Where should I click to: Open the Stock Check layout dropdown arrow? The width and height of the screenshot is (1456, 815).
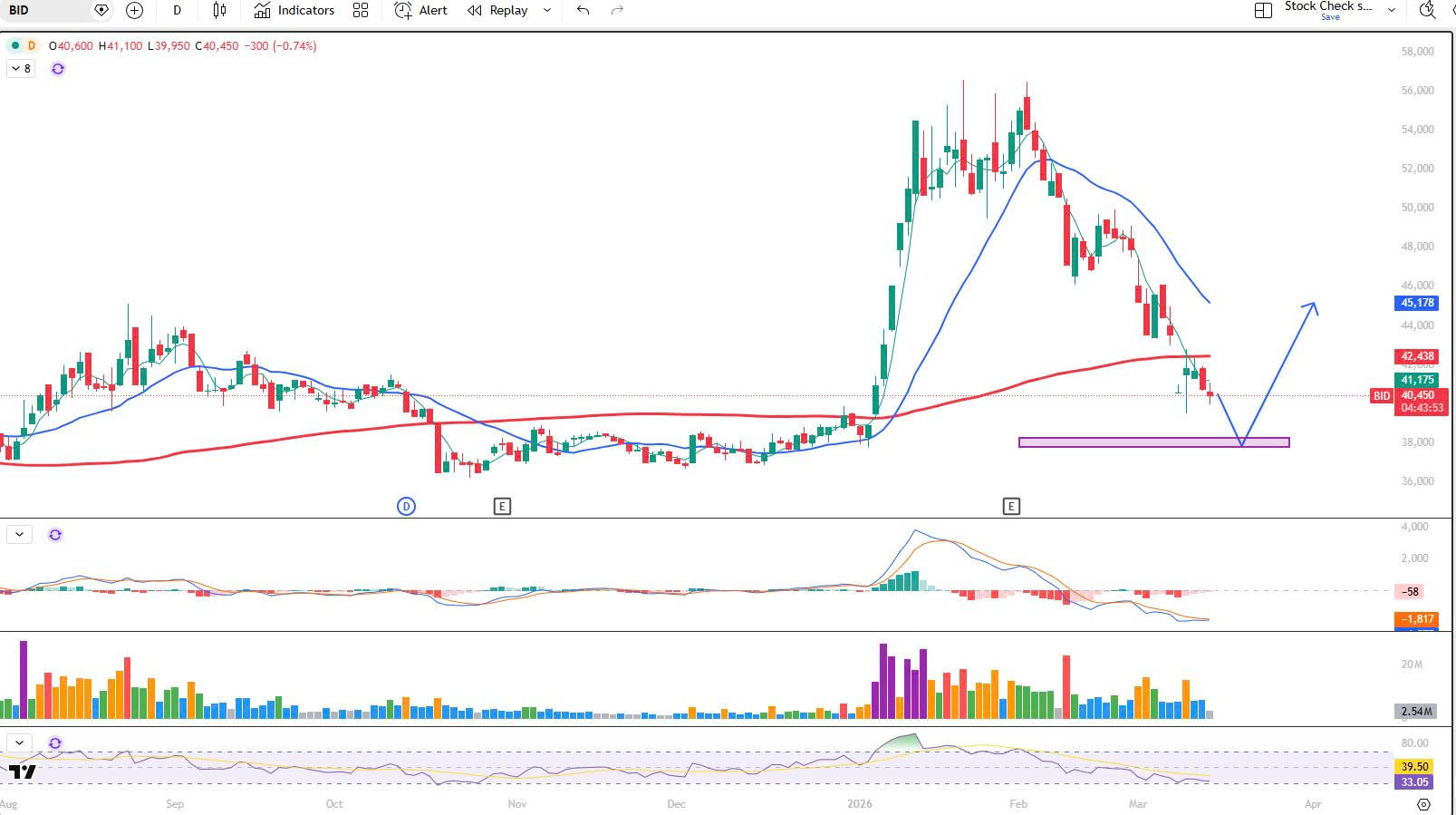tap(1392, 10)
